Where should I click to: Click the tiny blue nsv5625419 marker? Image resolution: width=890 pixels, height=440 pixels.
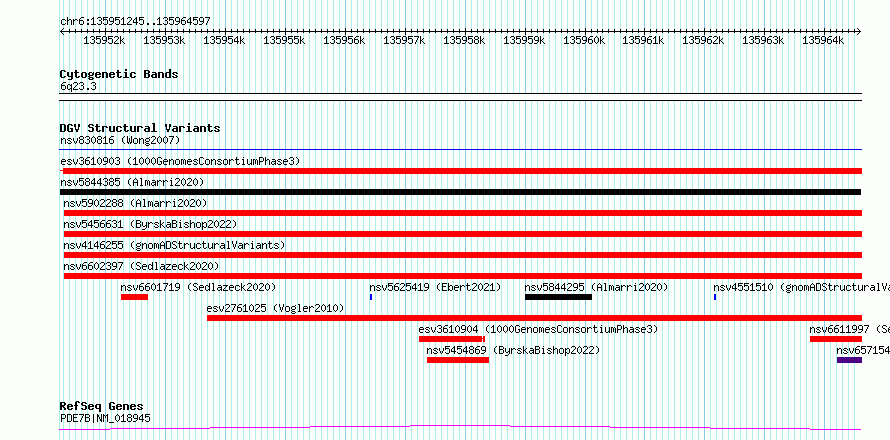coord(371,297)
